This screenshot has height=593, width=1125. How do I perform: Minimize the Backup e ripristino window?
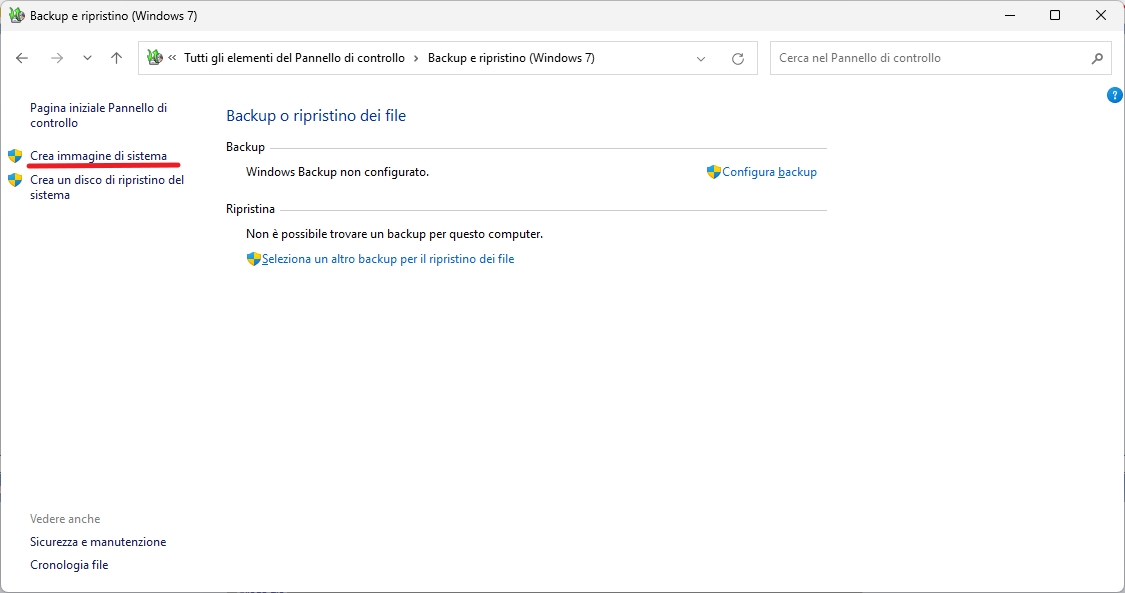[x=1009, y=15]
